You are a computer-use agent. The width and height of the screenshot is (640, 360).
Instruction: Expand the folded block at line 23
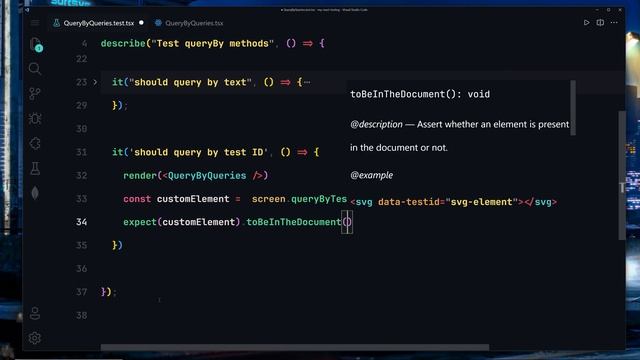point(95,82)
